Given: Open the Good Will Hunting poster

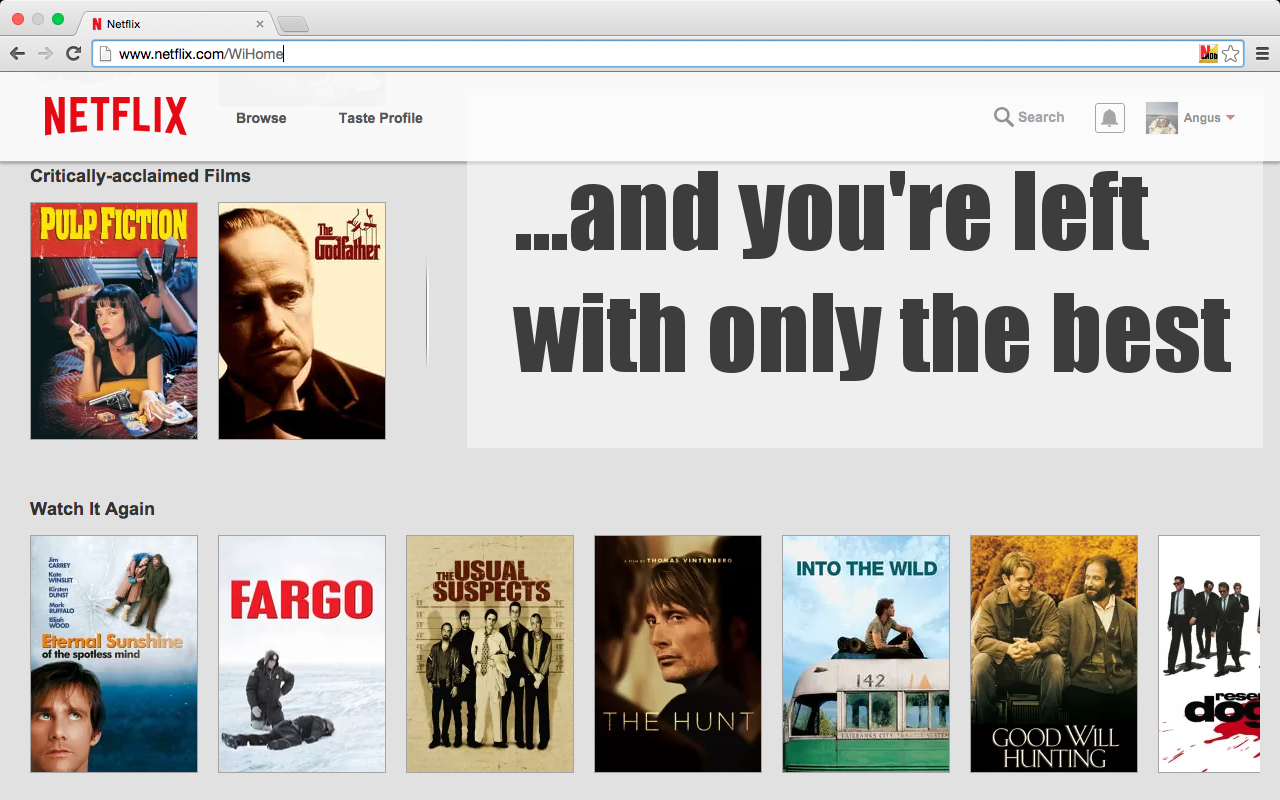Looking at the screenshot, I should click(x=1054, y=654).
